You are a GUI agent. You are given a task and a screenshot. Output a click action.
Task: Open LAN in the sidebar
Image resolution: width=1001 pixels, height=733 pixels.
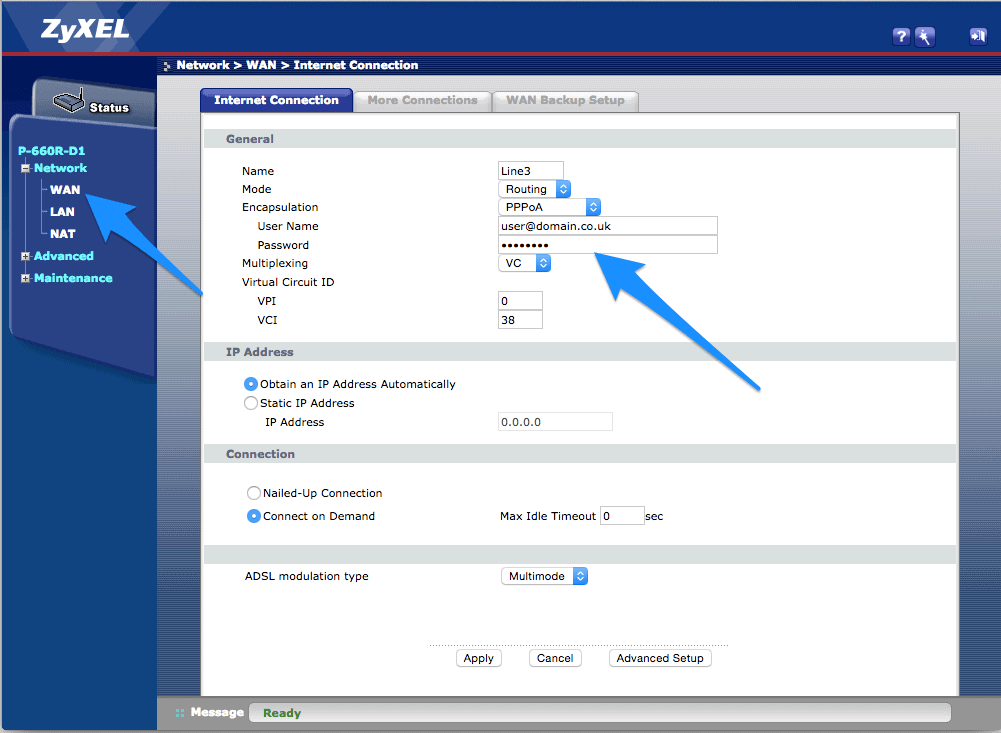pyautogui.click(x=62, y=211)
